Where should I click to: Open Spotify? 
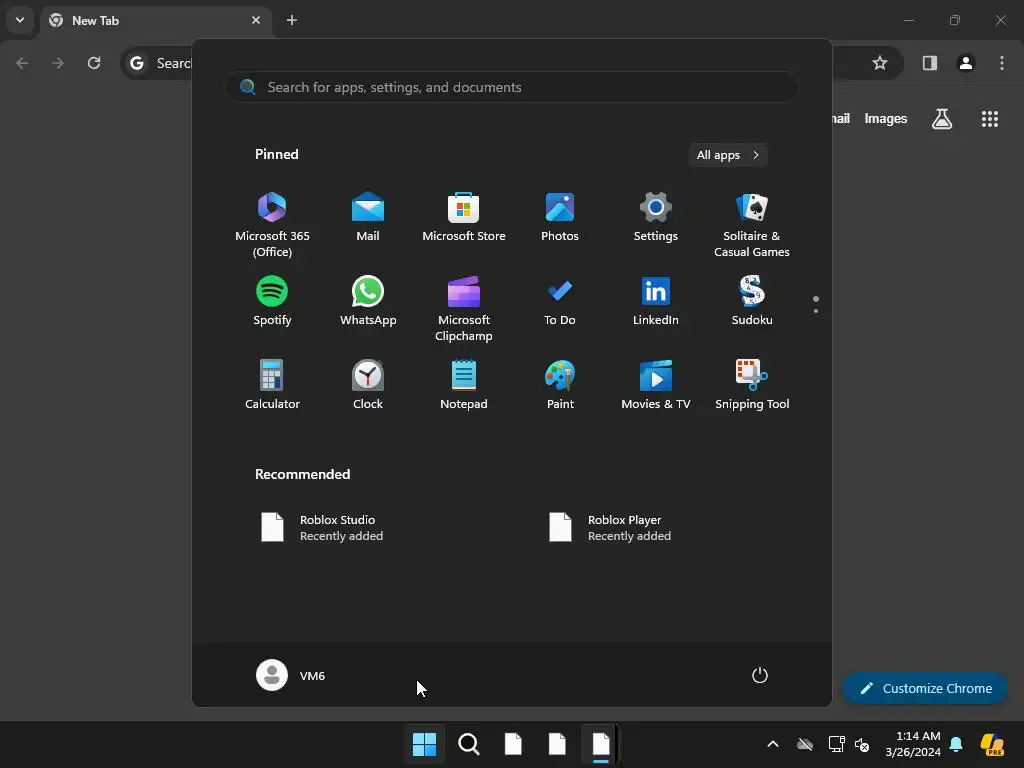pyautogui.click(x=272, y=301)
